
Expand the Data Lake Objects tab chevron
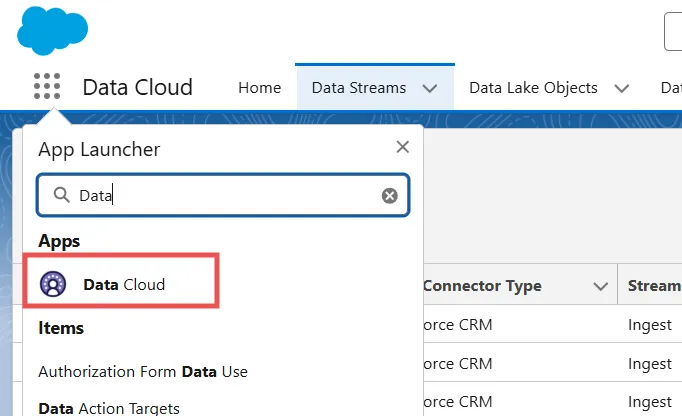(622, 88)
